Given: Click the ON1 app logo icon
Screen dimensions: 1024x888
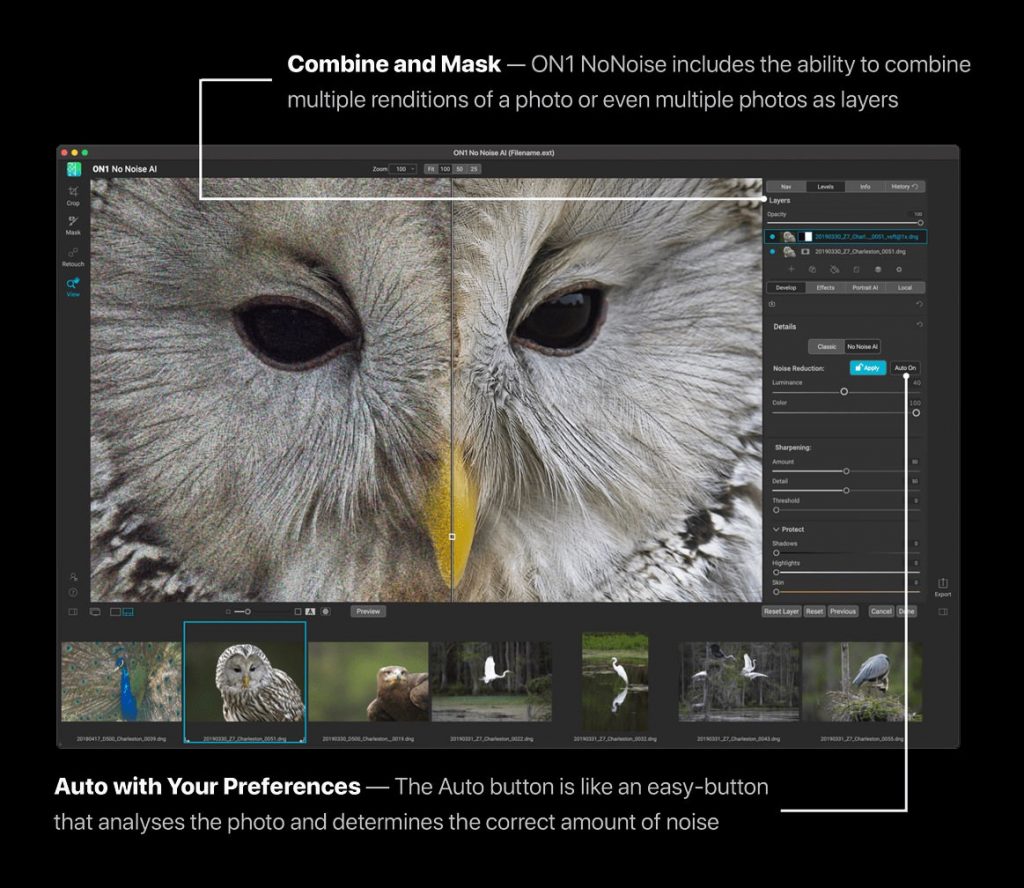Looking at the screenshot, I should click(x=74, y=169).
